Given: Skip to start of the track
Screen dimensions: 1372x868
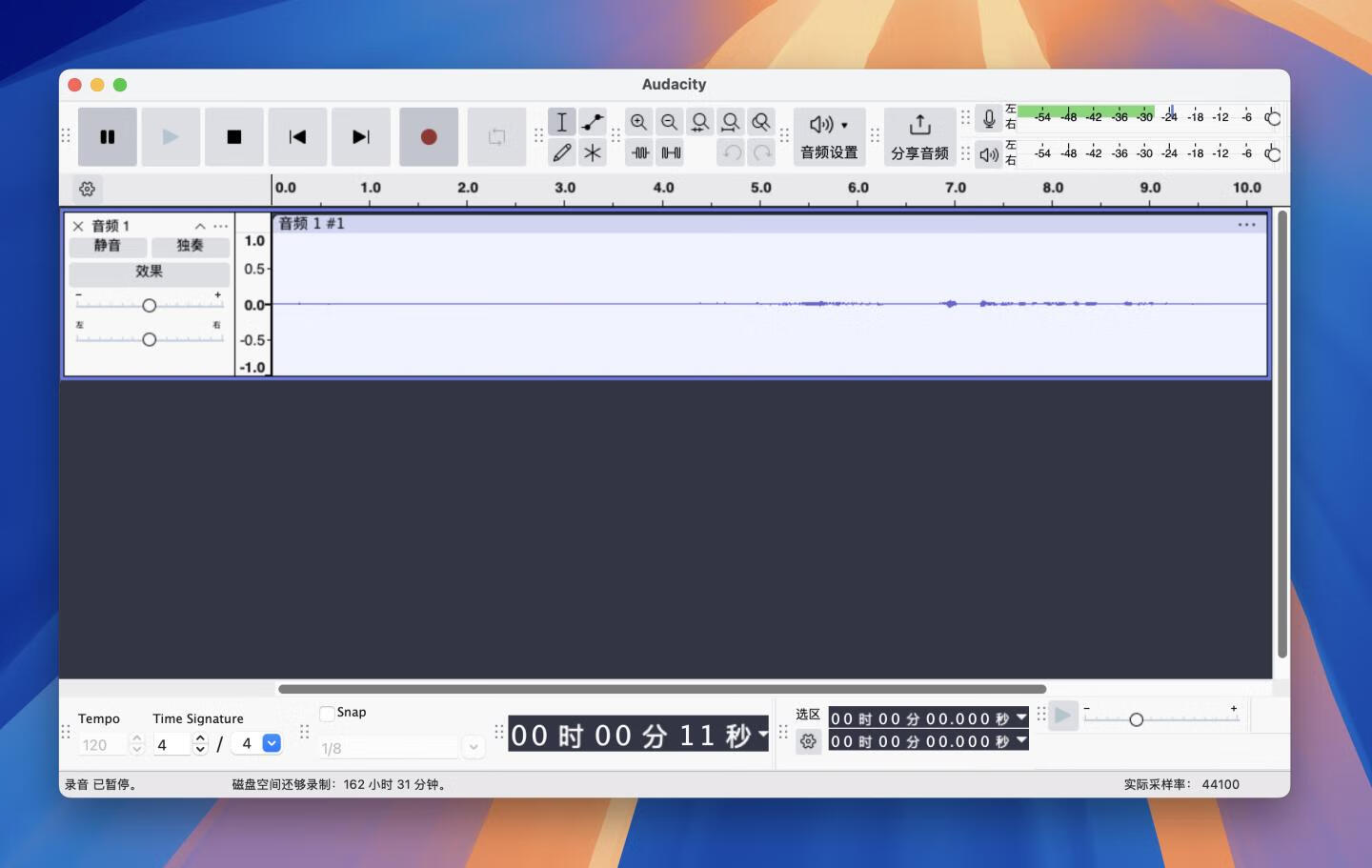Looking at the screenshot, I should [297, 137].
